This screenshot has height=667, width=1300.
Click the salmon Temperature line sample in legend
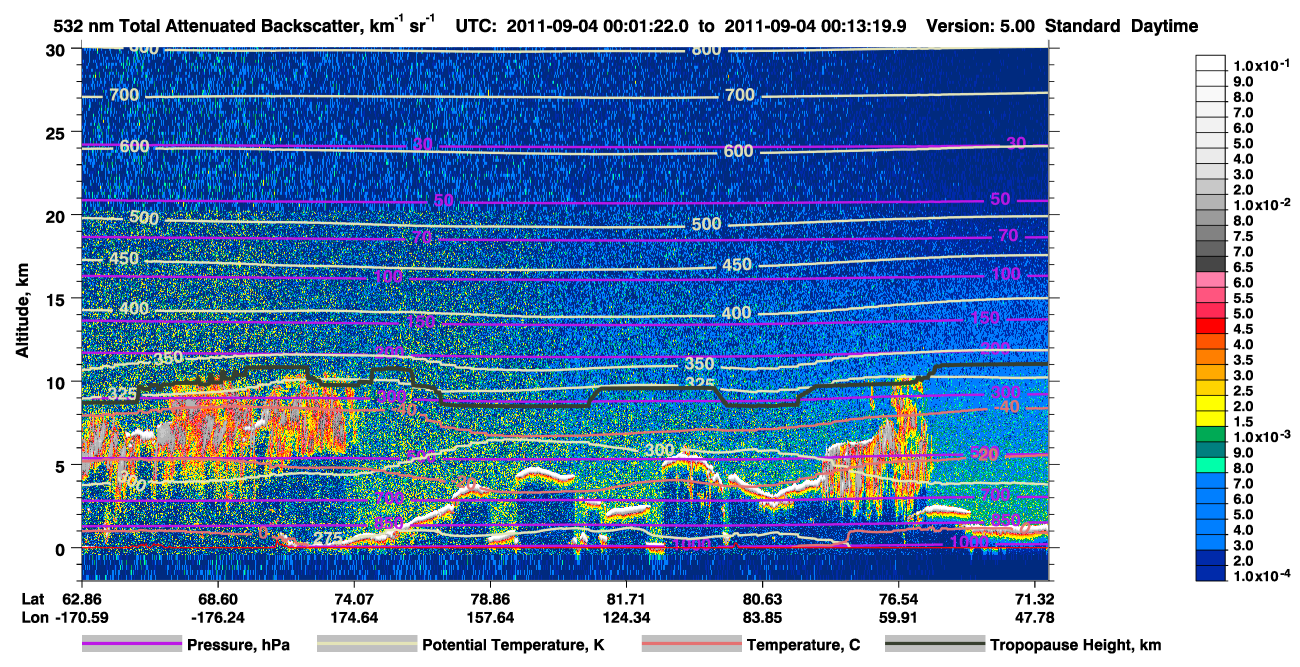point(691,646)
